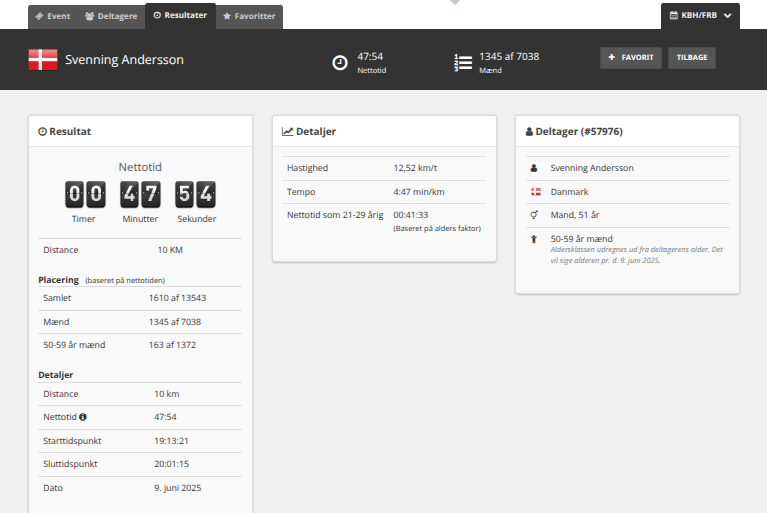Click the chart icon in Detaljer heading

287,132
